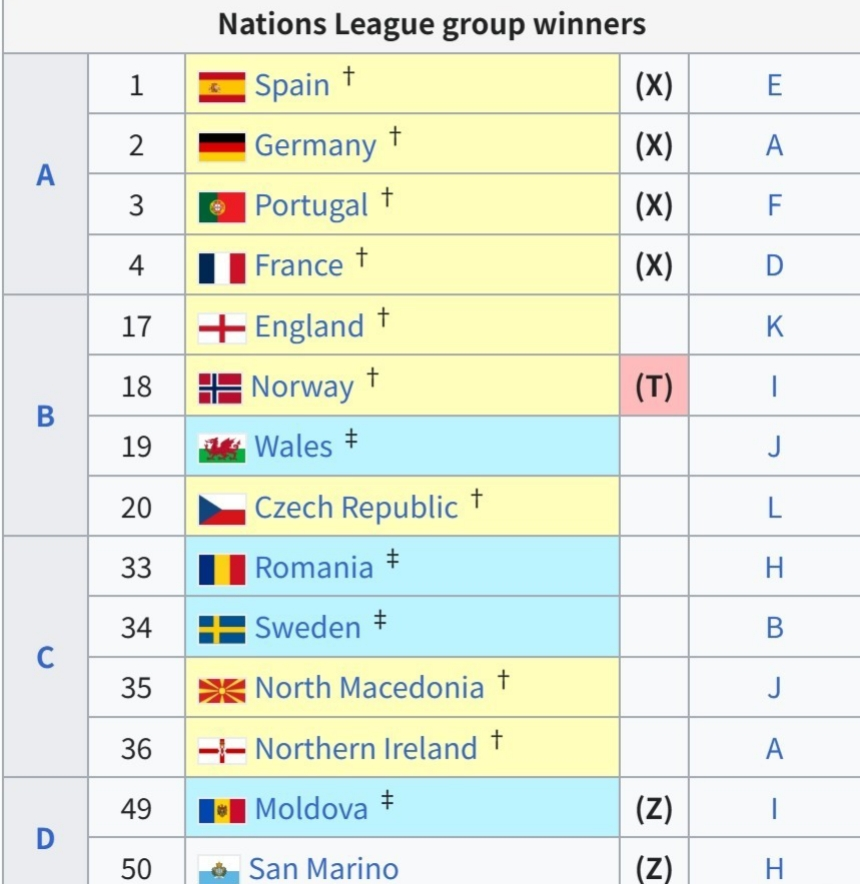Image resolution: width=860 pixels, height=884 pixels.
Task: Click the Wales dragon flag icon
Action: 221,447
